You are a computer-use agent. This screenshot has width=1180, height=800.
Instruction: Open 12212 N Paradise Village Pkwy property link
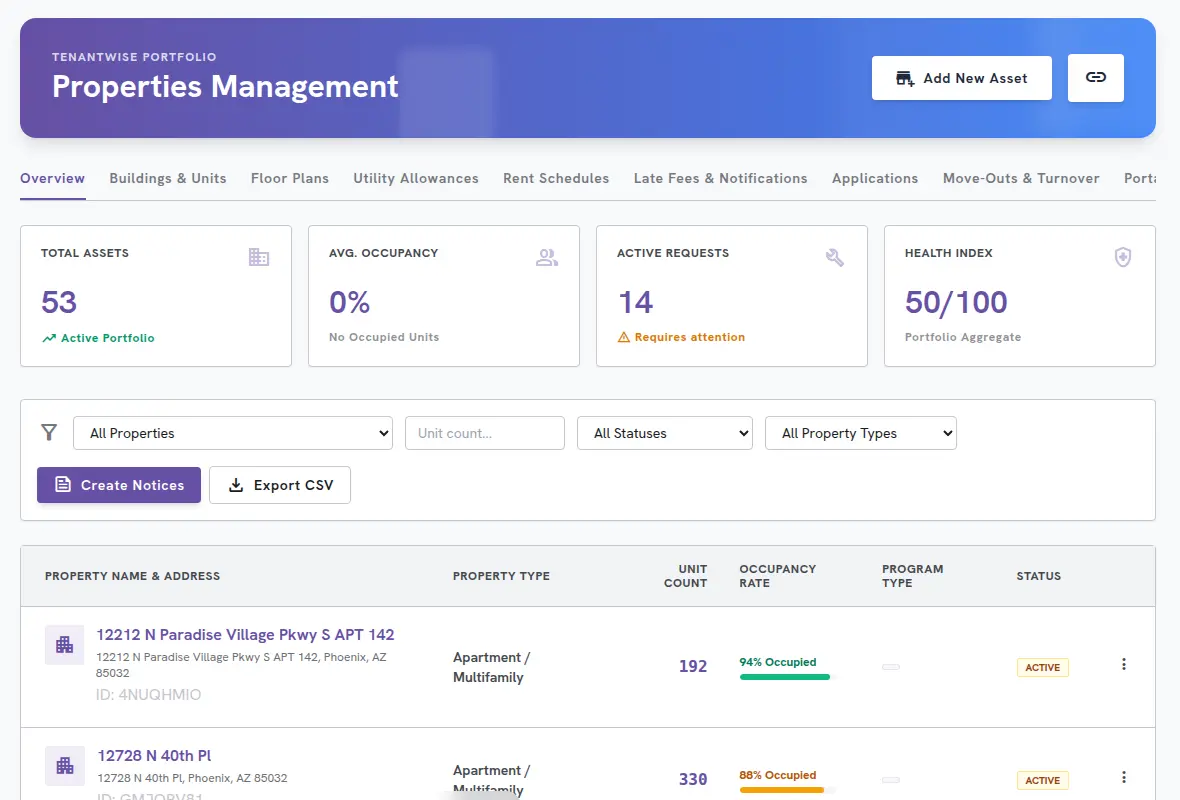pos(245,634)
